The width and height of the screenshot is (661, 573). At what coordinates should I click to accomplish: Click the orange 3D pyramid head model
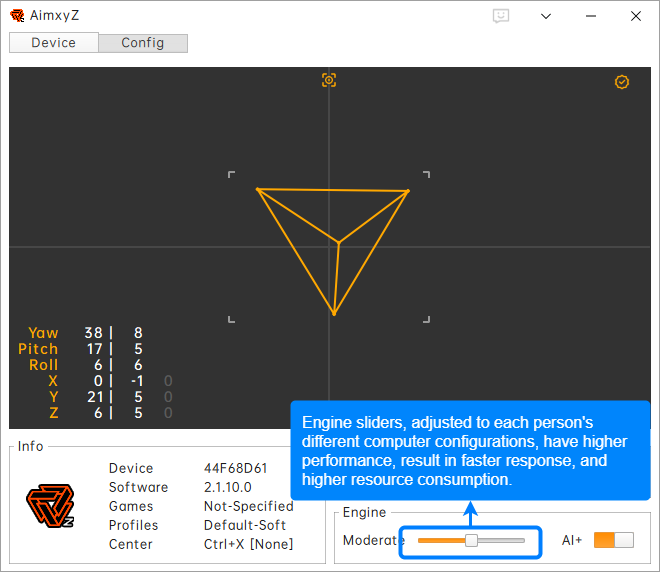pos(335,245)
